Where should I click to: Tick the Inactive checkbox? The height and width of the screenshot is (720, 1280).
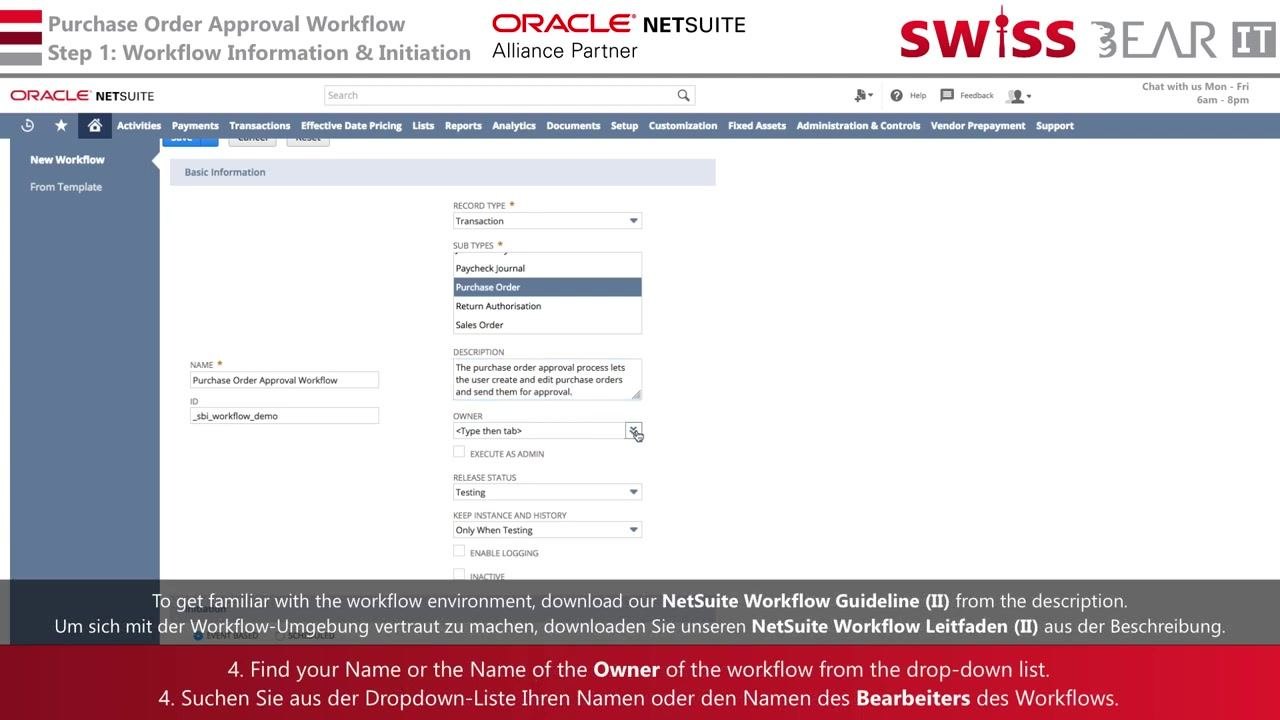coord(459,574)
